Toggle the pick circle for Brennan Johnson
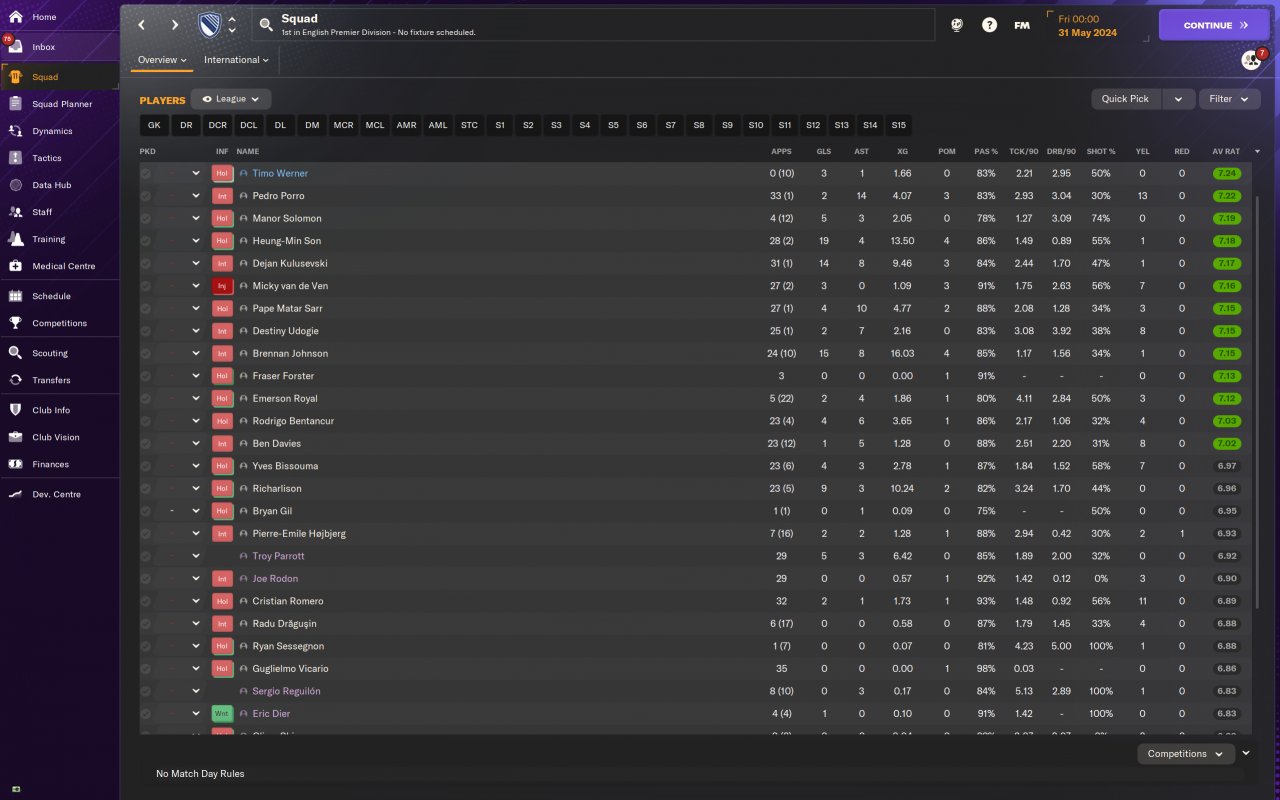The width and height of the screenshot is (1280, 800). [x=146, y=353]
